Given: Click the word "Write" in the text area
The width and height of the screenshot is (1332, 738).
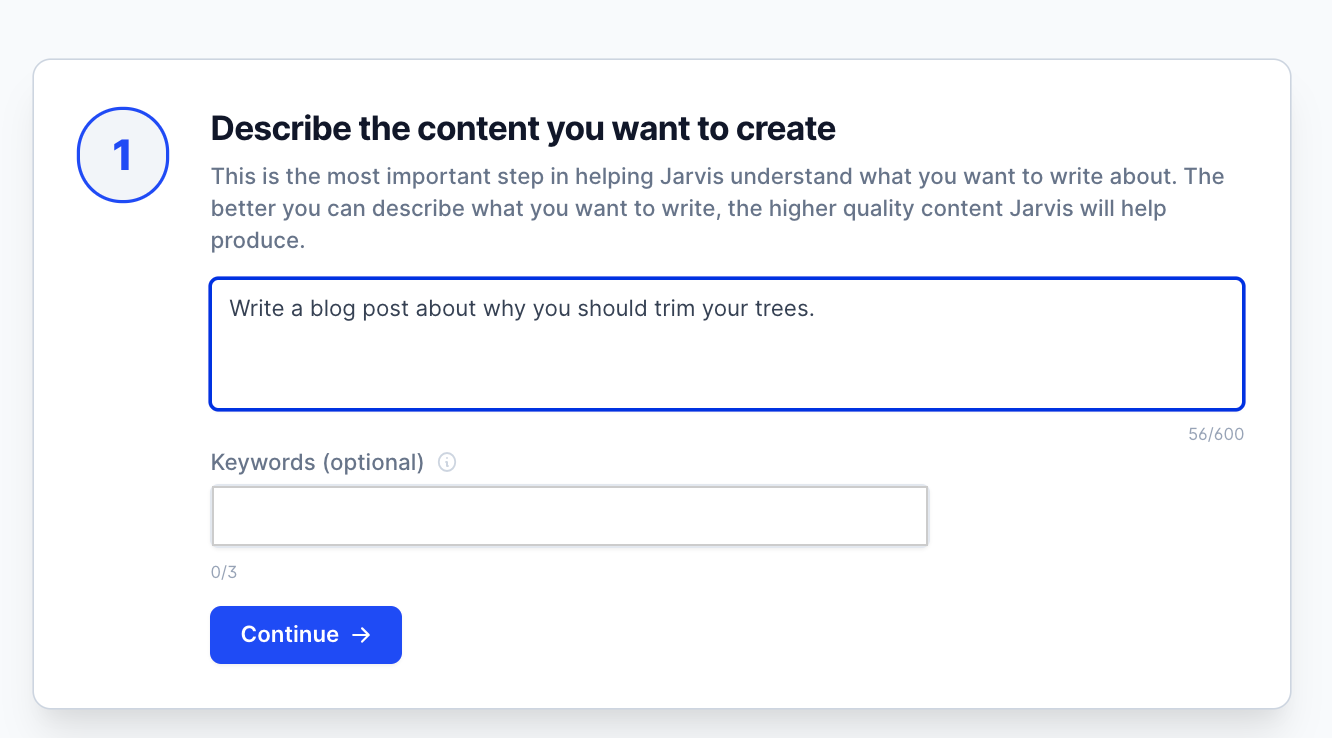Looking at the screenshot, I should click(x=257, y=308).
